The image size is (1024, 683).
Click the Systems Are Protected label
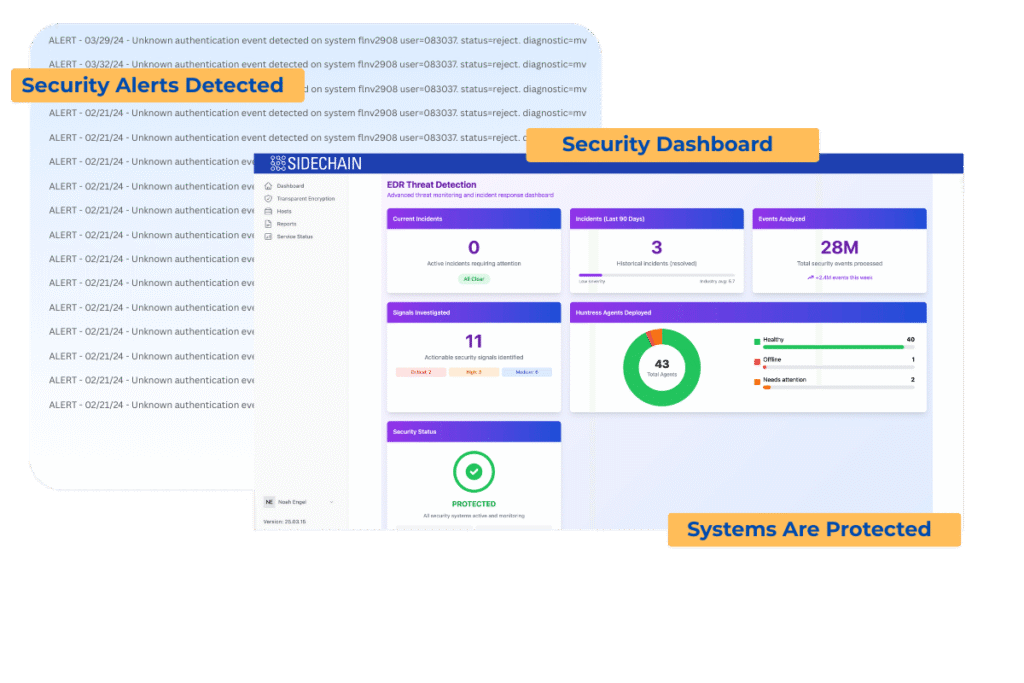click(814, 530)
